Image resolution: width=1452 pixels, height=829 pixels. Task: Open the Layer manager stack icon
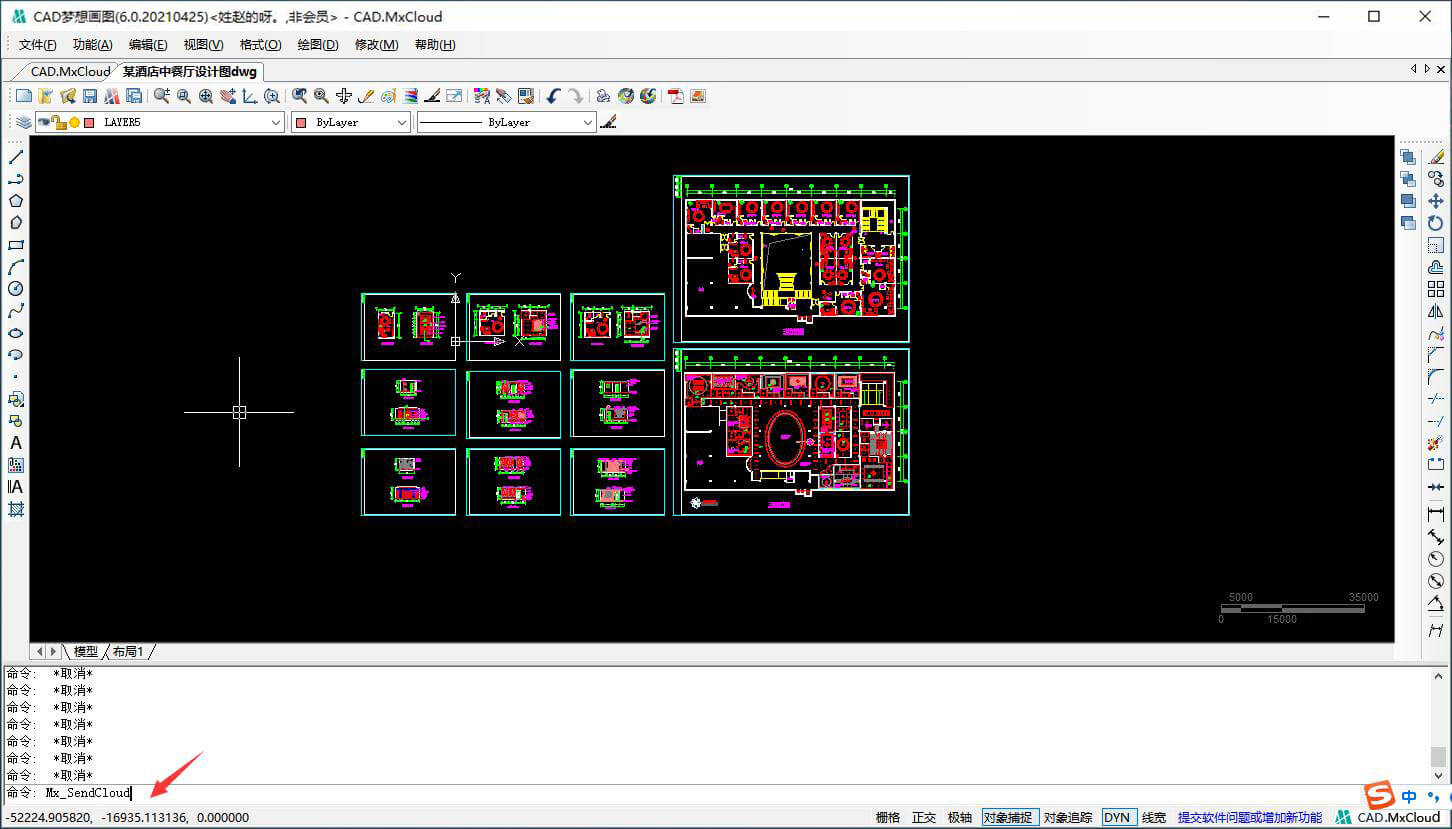tap(24, 122)
